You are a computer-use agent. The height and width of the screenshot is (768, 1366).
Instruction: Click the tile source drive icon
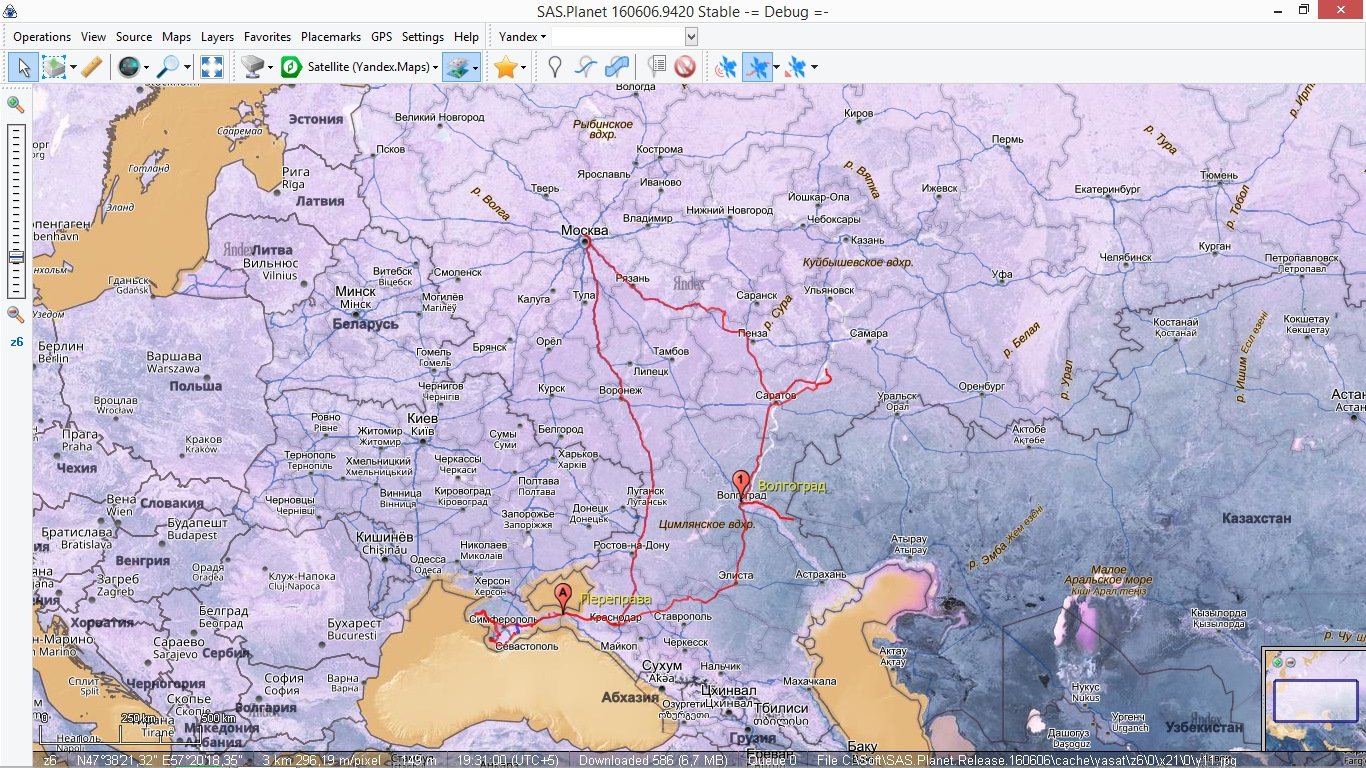(x=253, y=67)
